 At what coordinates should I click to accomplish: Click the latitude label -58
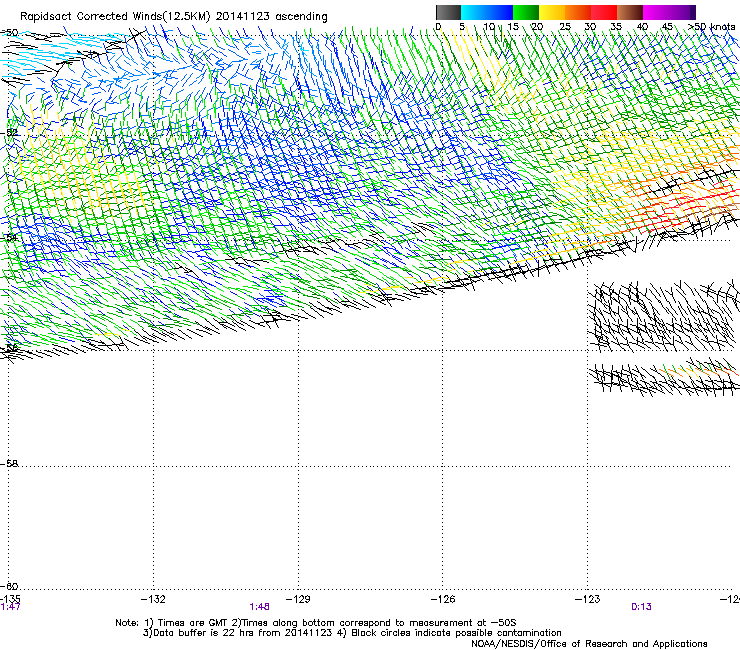point(9,464)
